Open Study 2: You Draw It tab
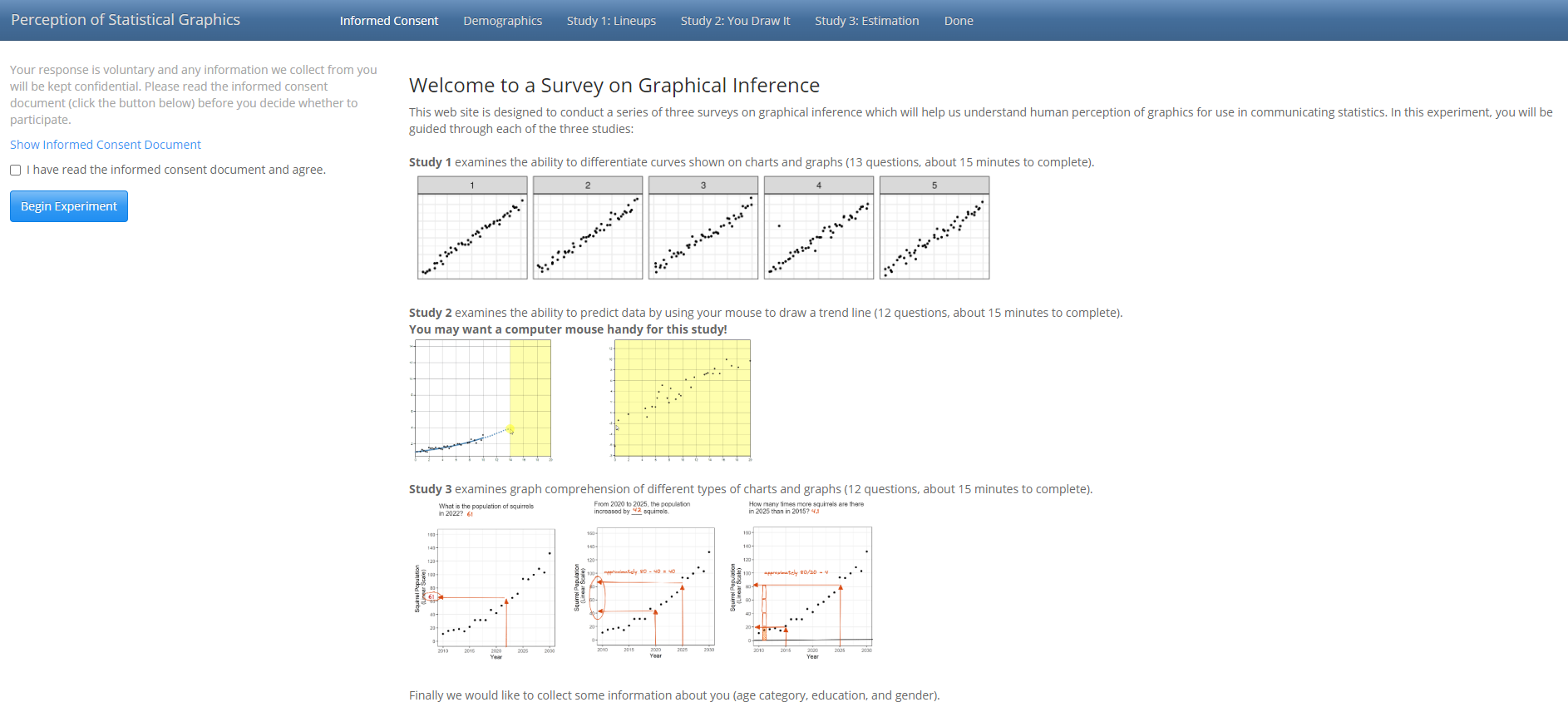The height and width of the screenshot is (717, 1568). click(735, 21)
